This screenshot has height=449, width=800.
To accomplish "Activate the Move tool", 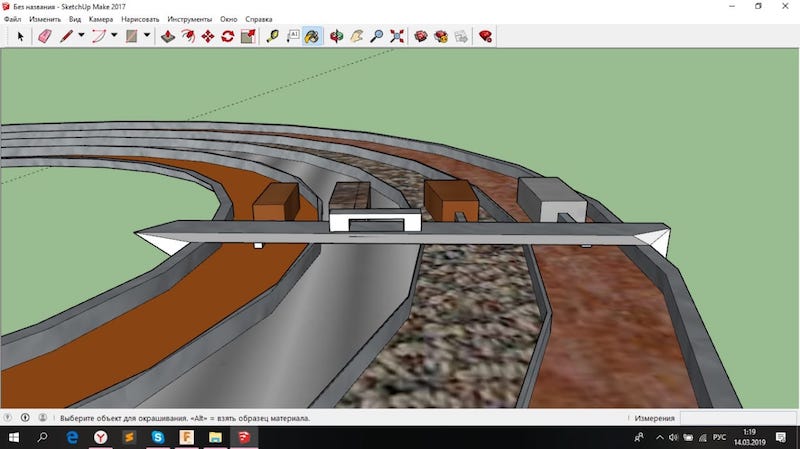I will (208, 36).
